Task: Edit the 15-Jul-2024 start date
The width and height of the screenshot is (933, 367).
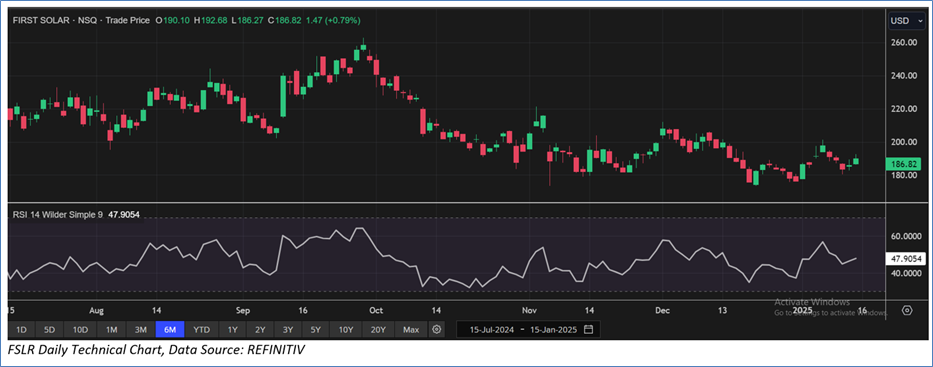Action: (x=492, y=330)
